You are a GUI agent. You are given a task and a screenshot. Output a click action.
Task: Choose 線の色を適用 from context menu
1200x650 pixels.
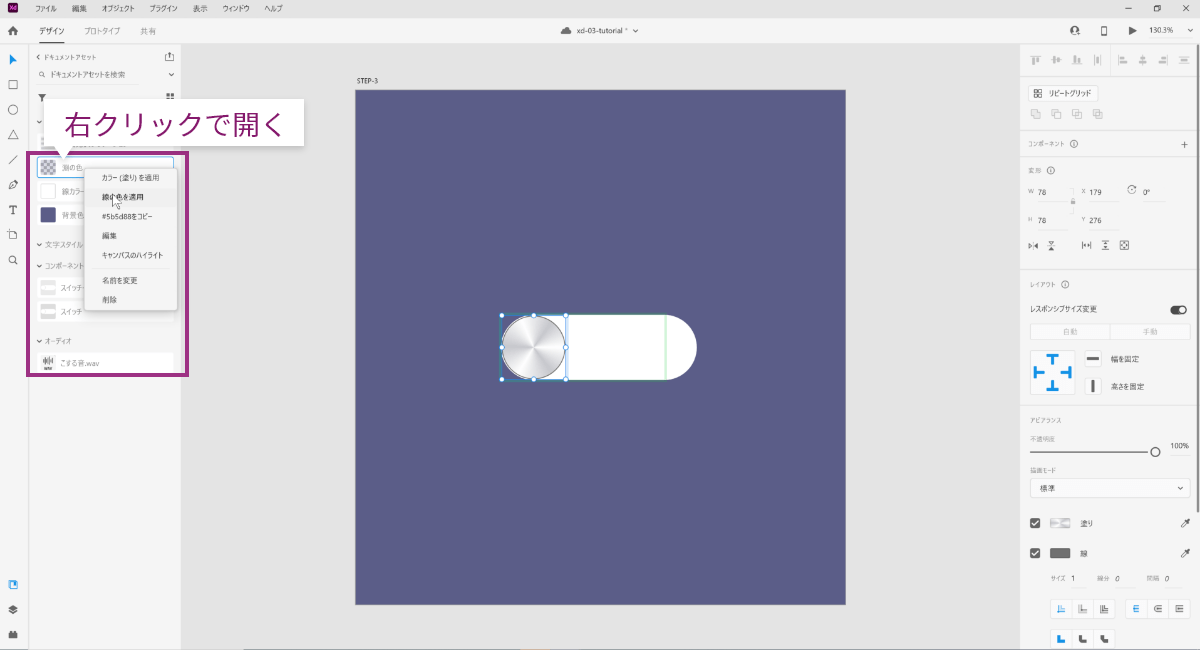coord(131,197)
